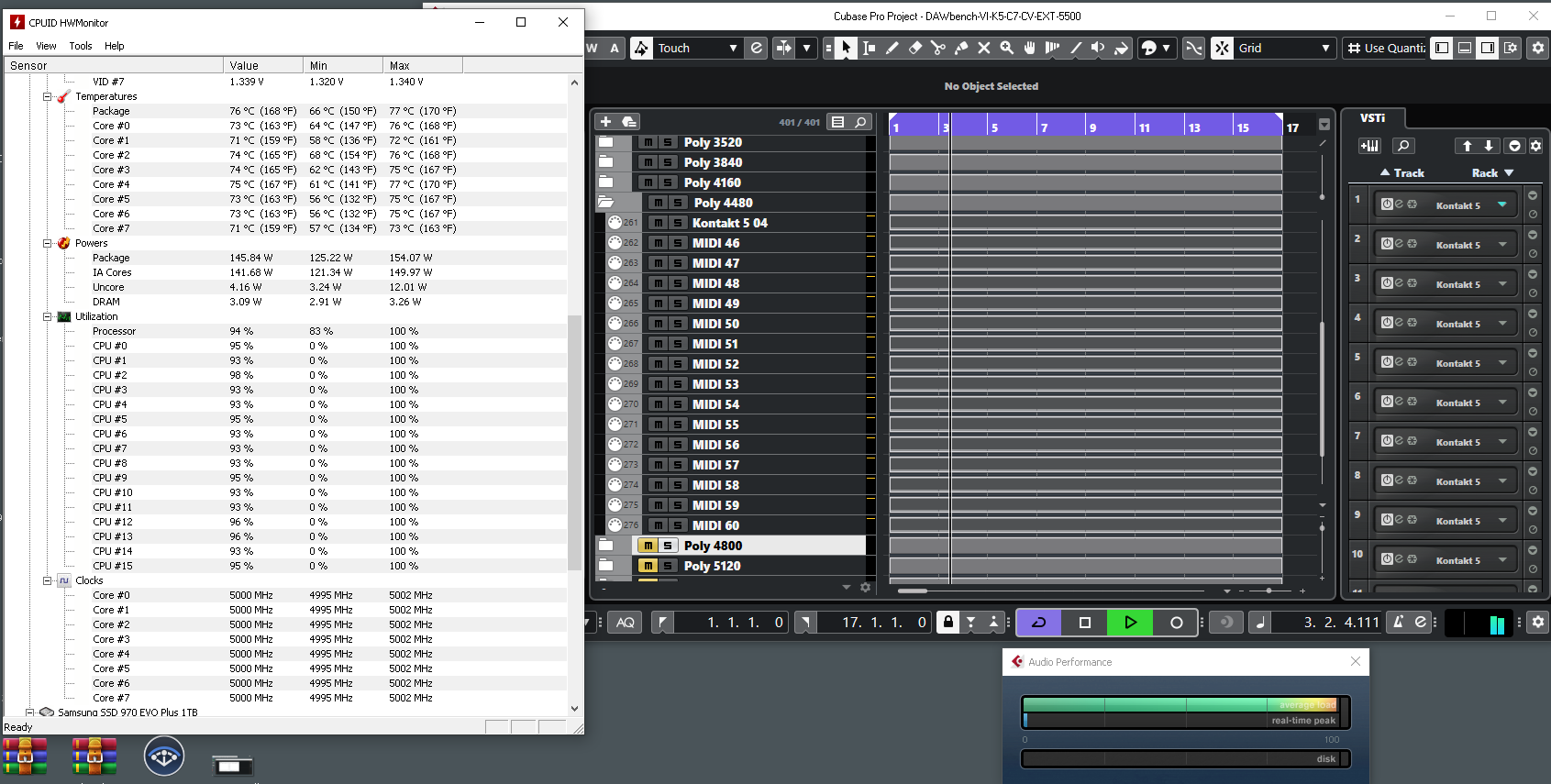Toggle Auto-Scroll button in toolbar
The height and width of the screenshot is (784, 1551).
point(784,48)
